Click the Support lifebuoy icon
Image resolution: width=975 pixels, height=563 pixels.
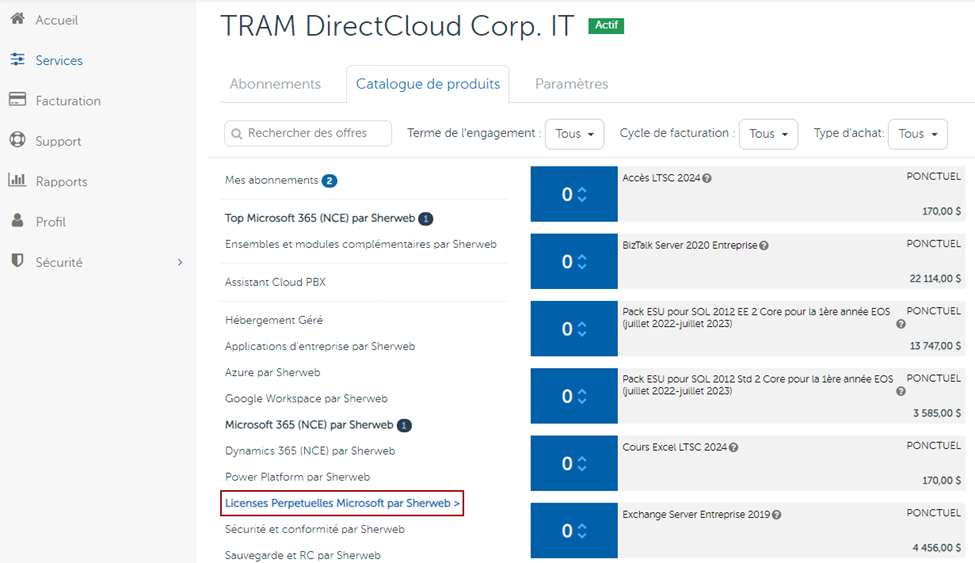point(17,140)
